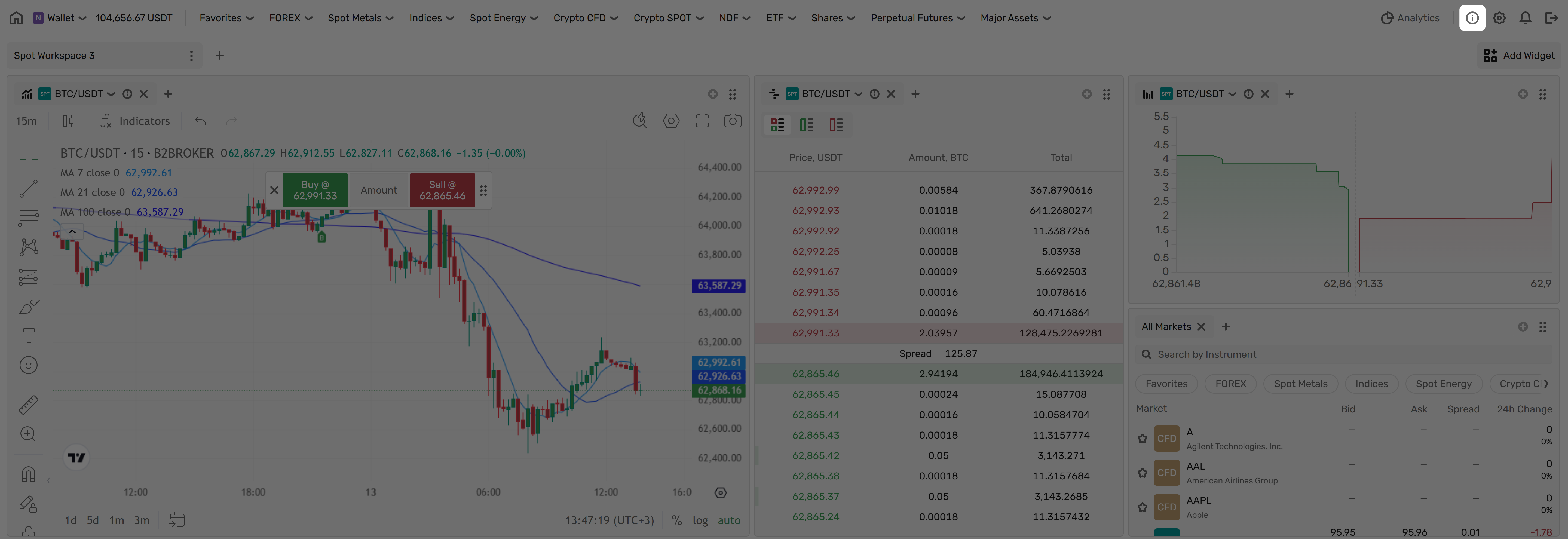
Task: Open candlestick chart style selector
Action: (68, 121)
